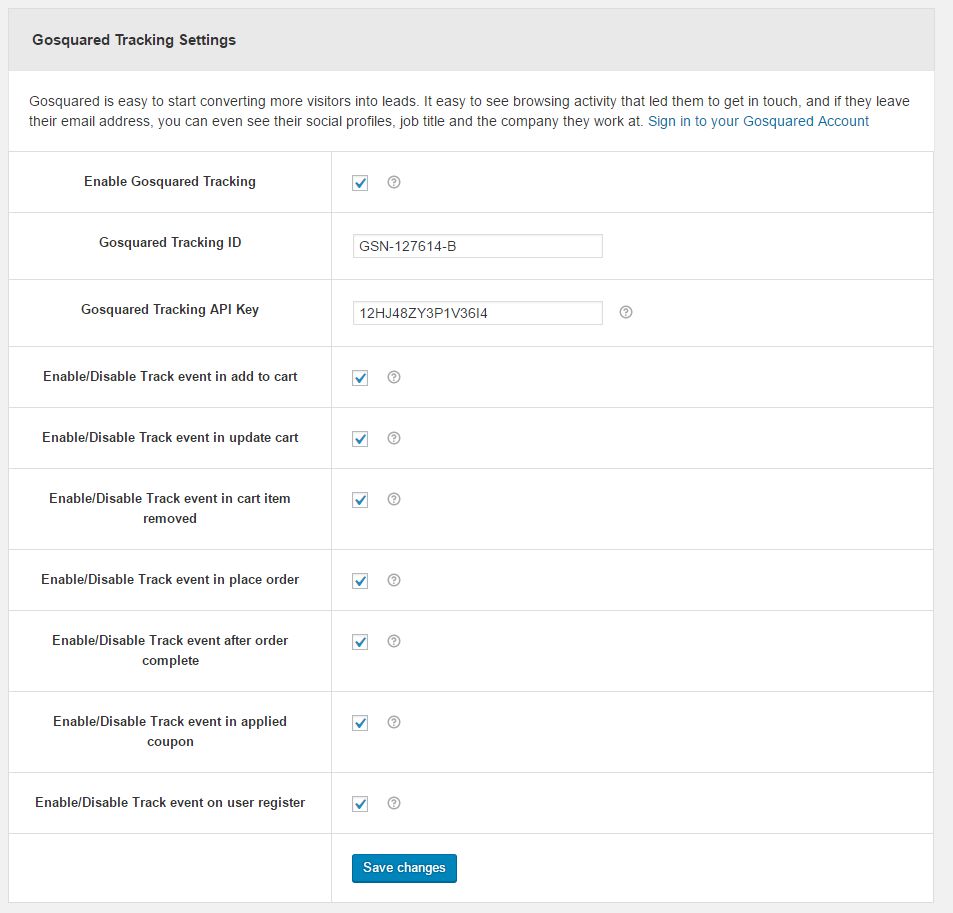Screen dimensions: 953x913
Task: Open Sign in to your Gosquared Account link
Action: coord(758,121)
